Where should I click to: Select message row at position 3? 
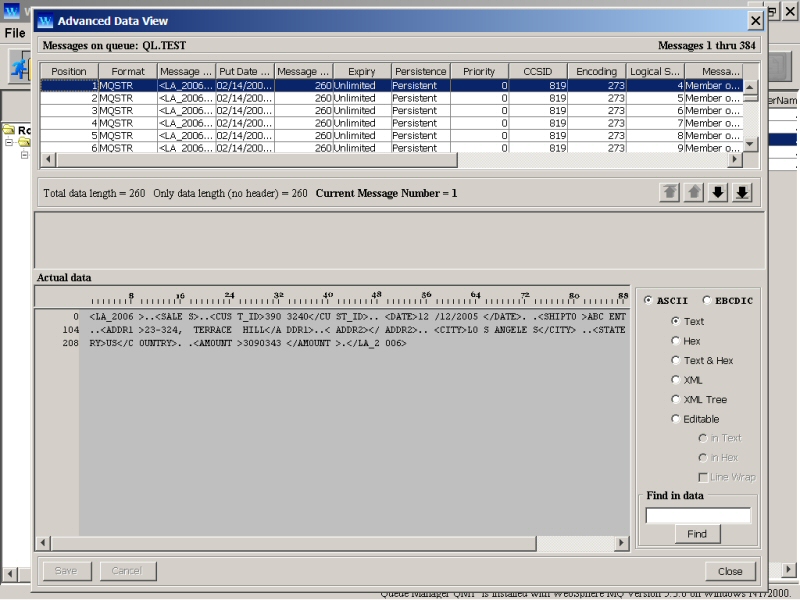pyautogui.click(x=391, y=111)
